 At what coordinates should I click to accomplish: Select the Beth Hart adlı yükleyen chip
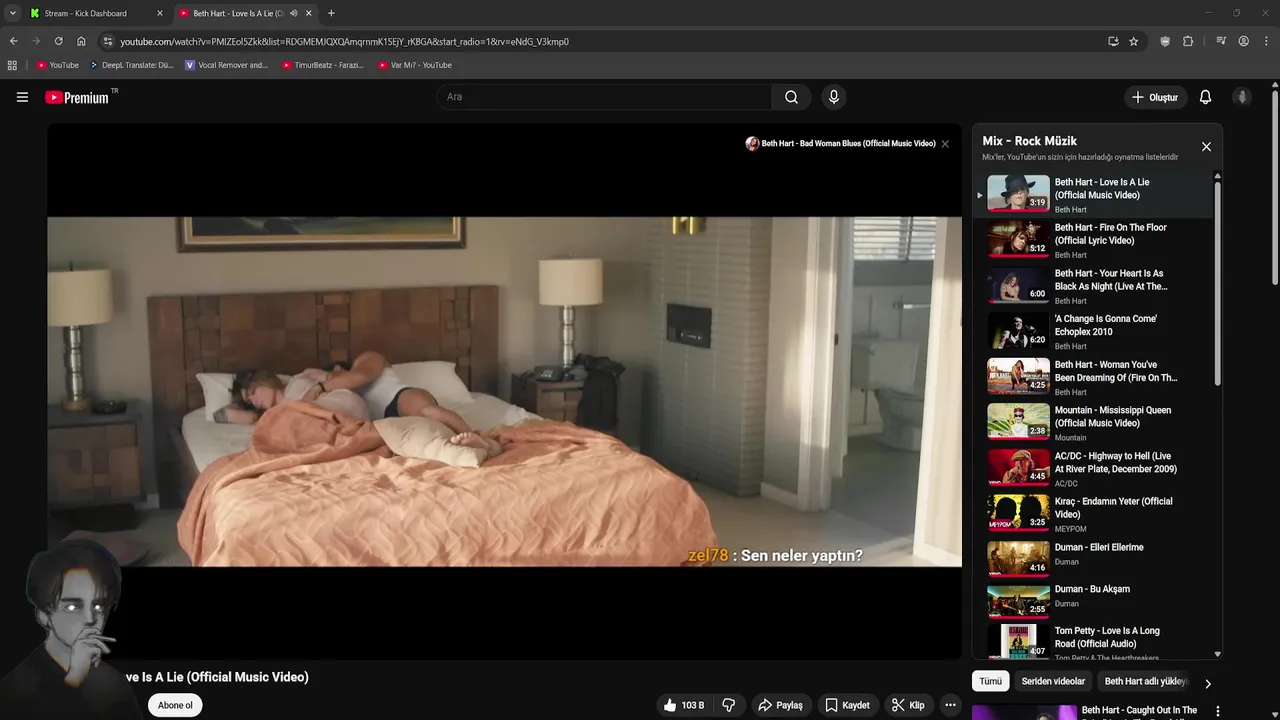click(1146, 681)
